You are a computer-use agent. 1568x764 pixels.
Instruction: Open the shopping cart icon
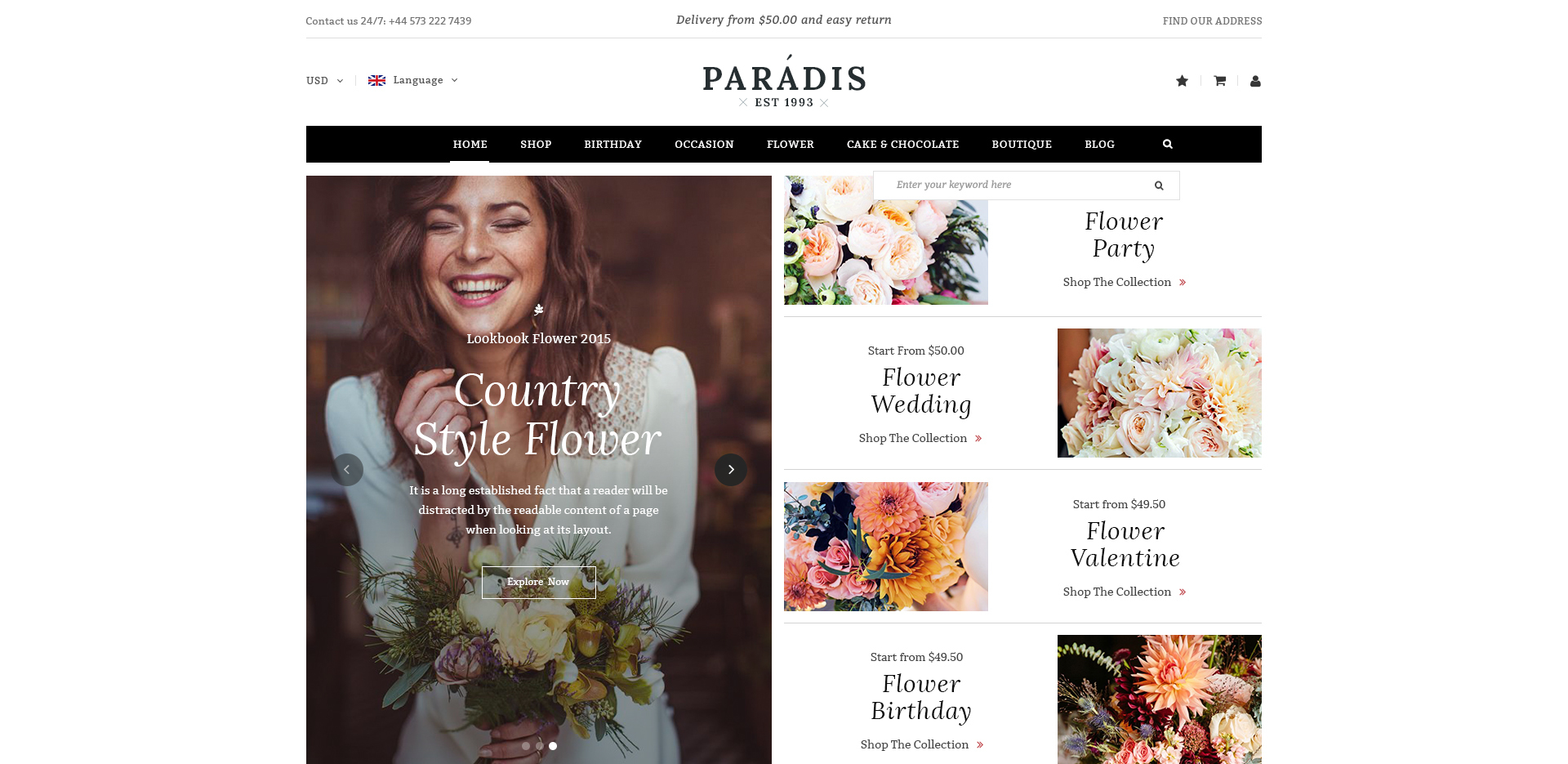(1219, 81)
